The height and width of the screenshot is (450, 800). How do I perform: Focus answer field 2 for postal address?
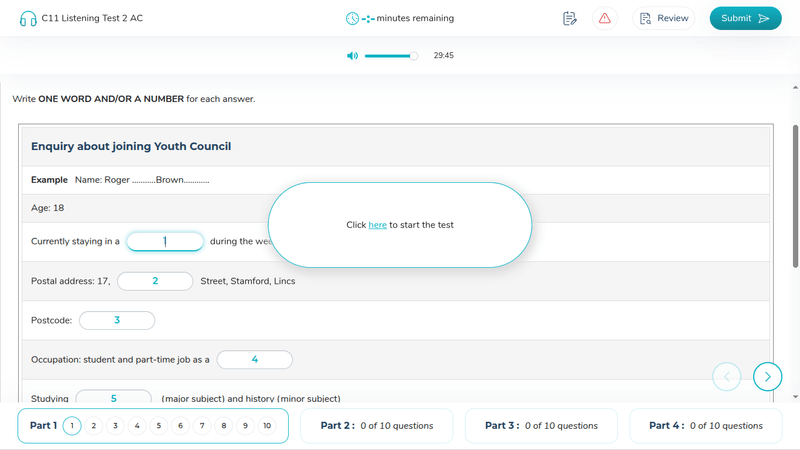click(155, 281)
